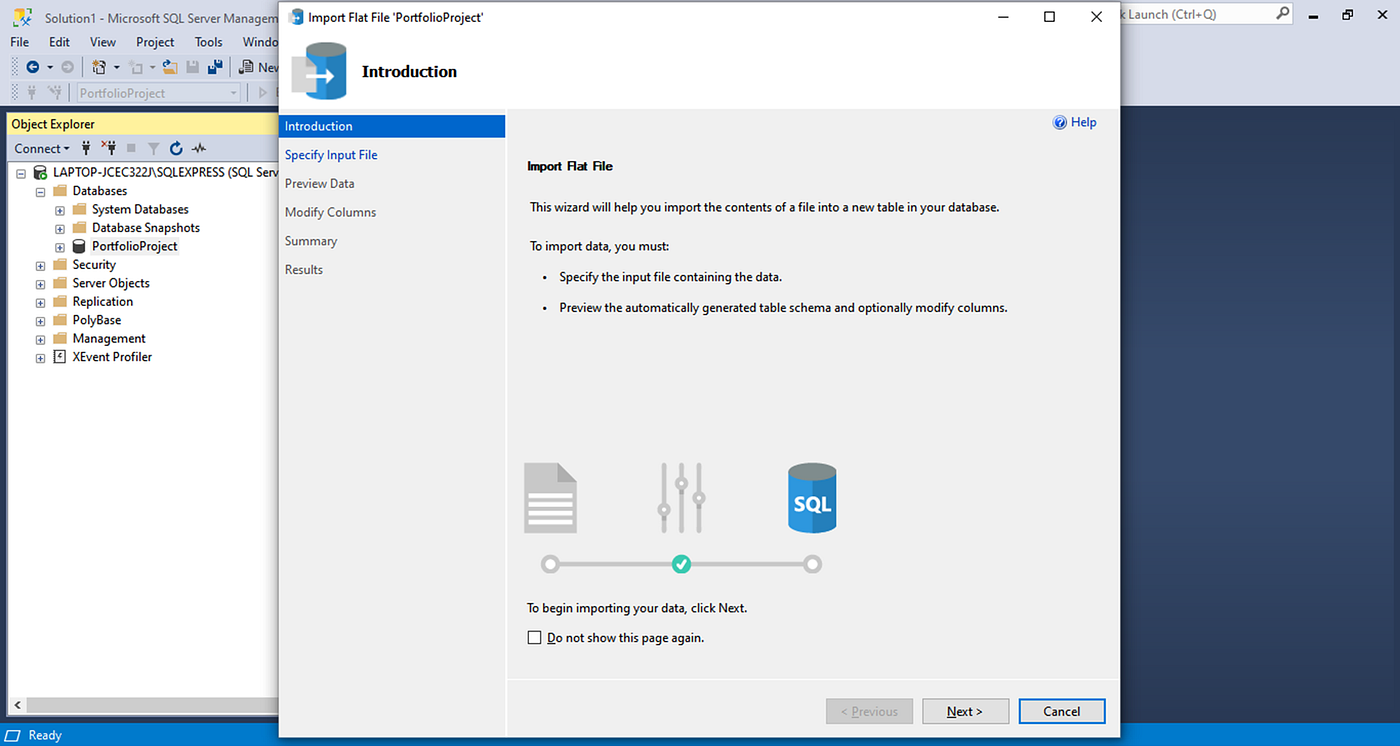
Task: Collapse the Databases folder node
Action: click(41, 191)
